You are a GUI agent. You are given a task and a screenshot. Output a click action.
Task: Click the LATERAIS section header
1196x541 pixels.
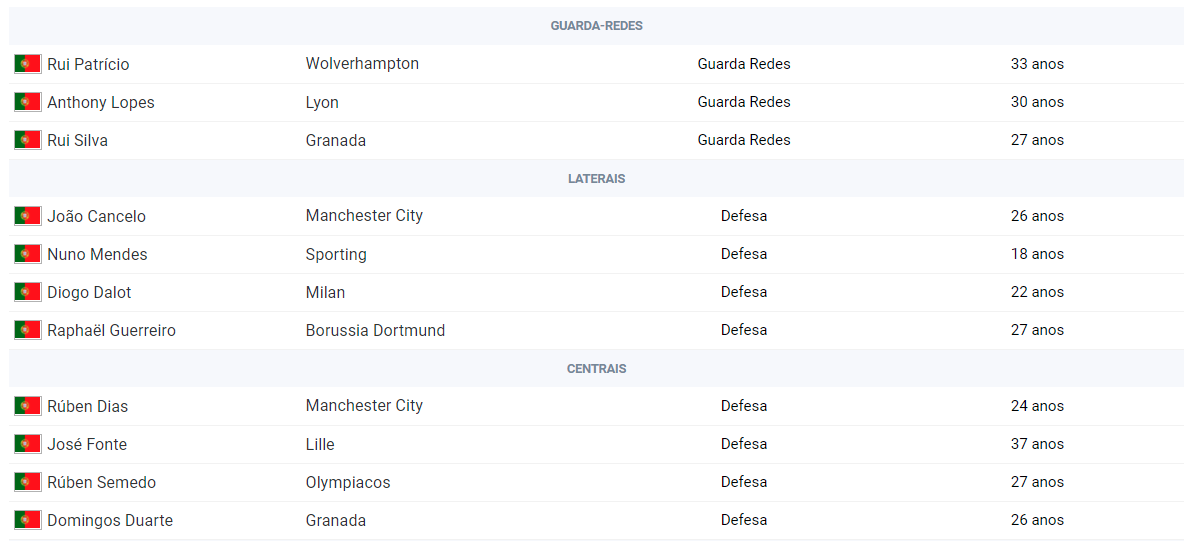(x=596, y=179)
